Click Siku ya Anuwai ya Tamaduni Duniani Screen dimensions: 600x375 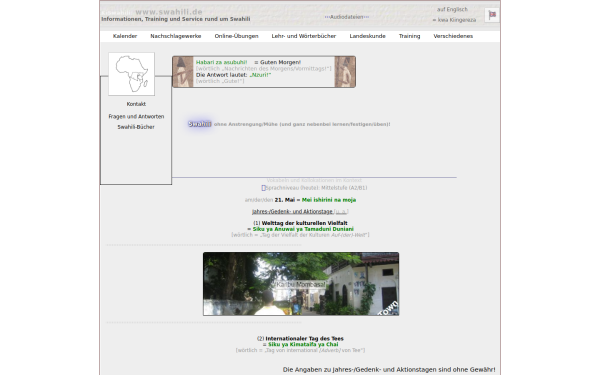(x=303, y=229)
